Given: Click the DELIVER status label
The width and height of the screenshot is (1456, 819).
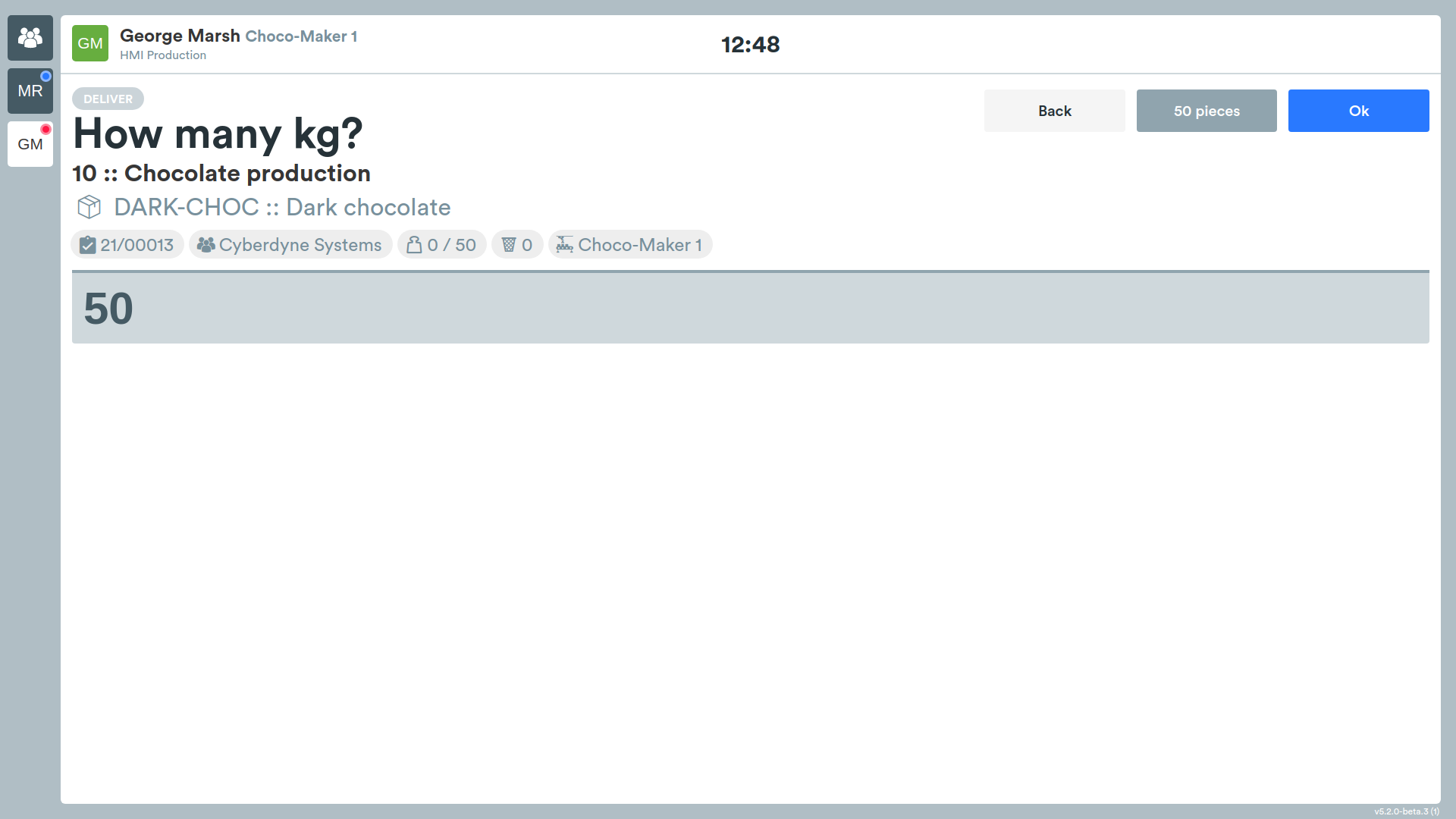Looking at the screenshot, I should pos(108,99).
